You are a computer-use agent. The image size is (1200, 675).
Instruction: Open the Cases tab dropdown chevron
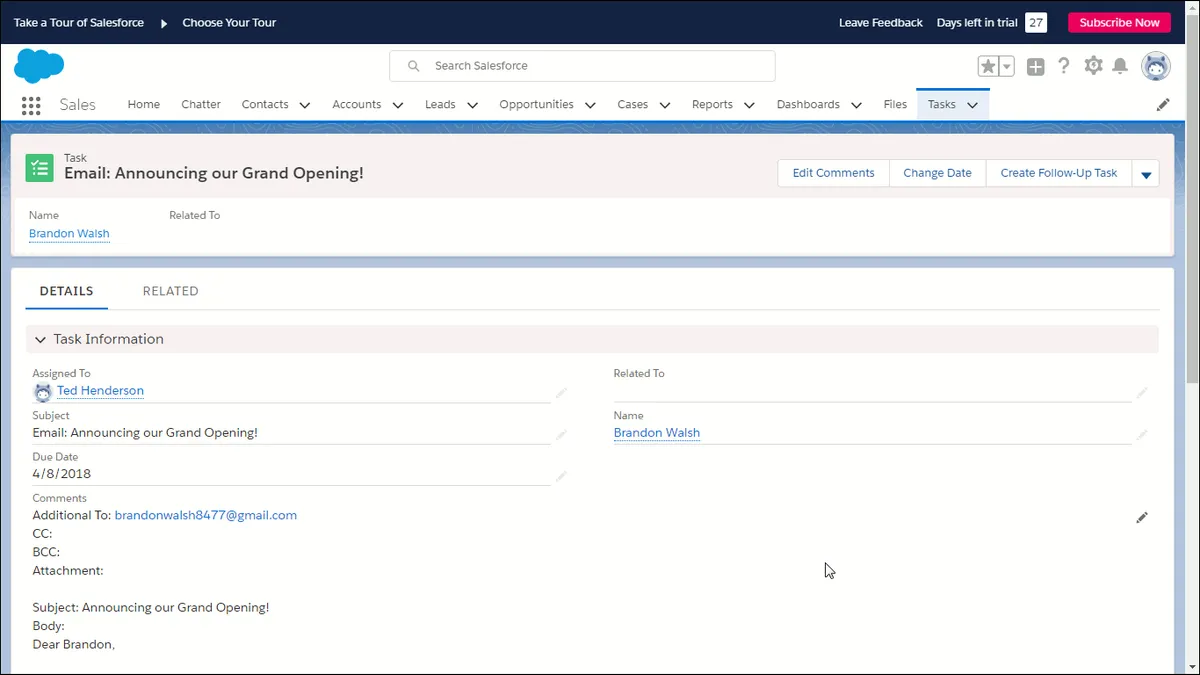point(665,105)
